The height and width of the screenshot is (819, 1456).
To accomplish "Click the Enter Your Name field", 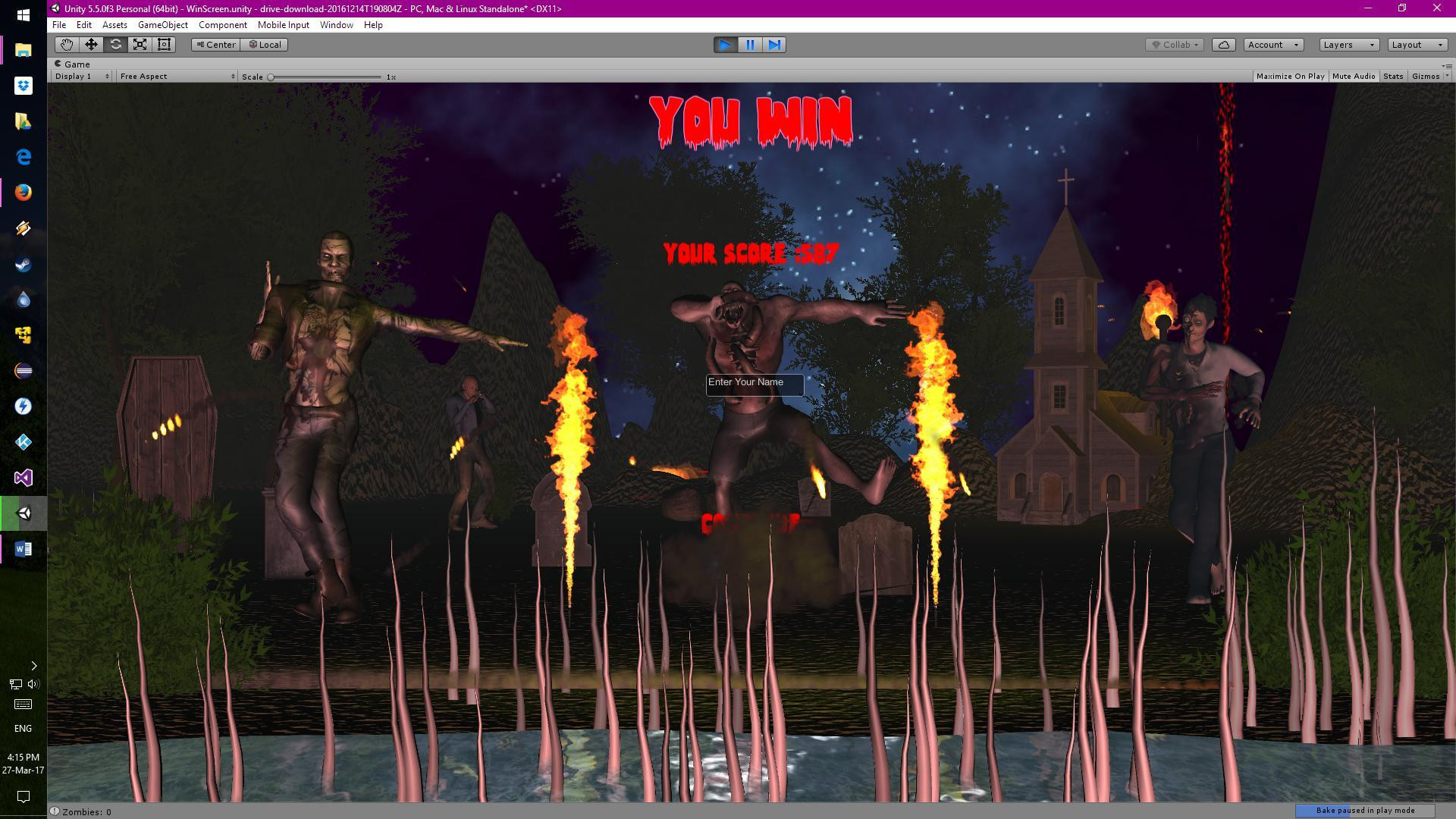I will click(754, 384).
